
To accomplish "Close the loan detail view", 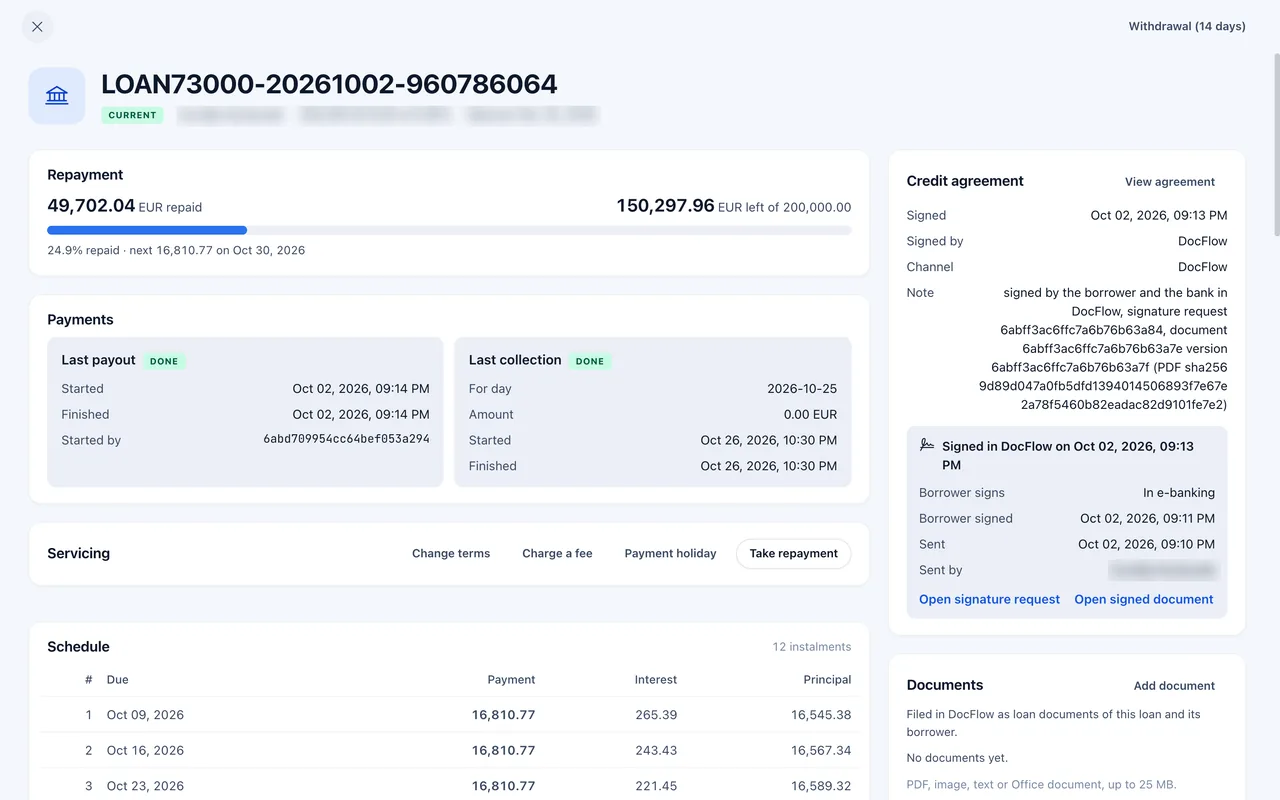I will [37, 27].
